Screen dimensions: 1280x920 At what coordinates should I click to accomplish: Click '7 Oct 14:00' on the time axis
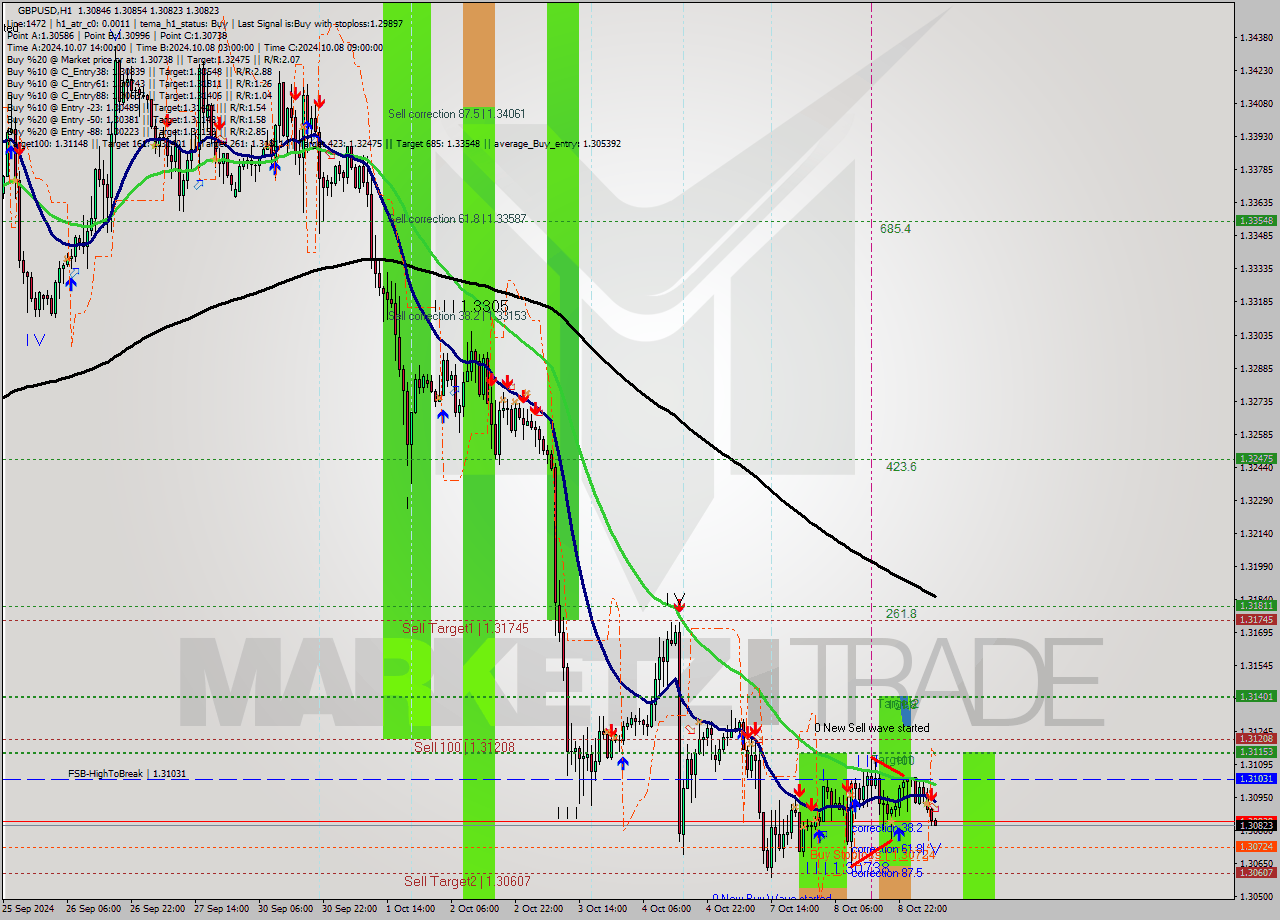795,909
